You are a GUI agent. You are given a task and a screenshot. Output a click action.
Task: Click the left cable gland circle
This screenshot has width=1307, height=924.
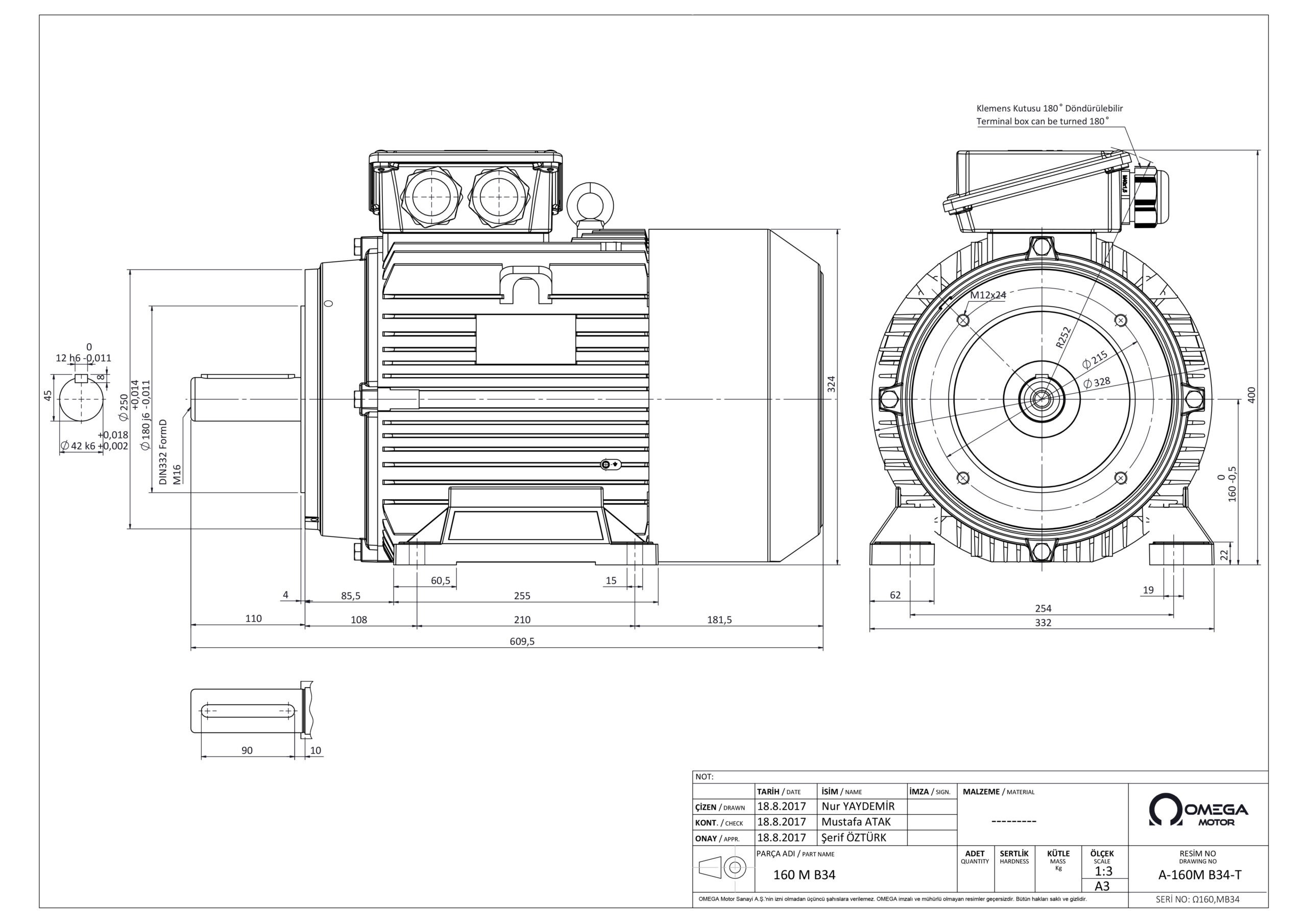431,198
